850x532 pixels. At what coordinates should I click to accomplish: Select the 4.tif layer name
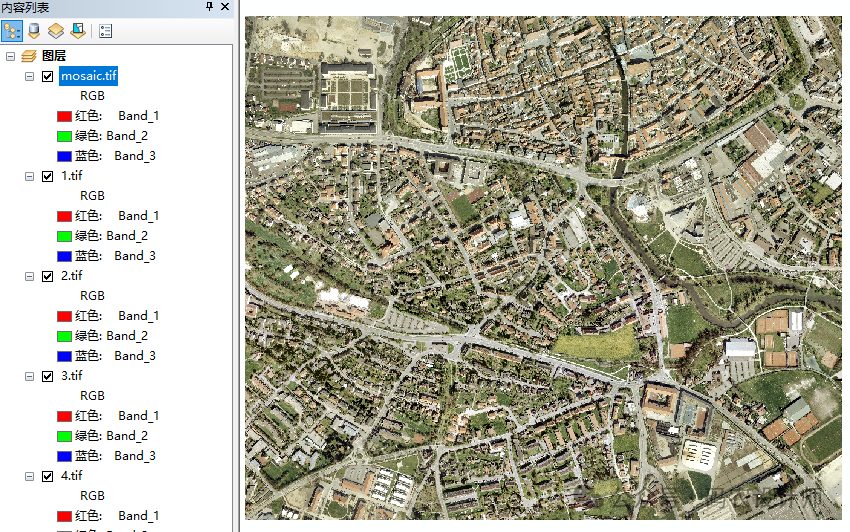tap(72, 476)
